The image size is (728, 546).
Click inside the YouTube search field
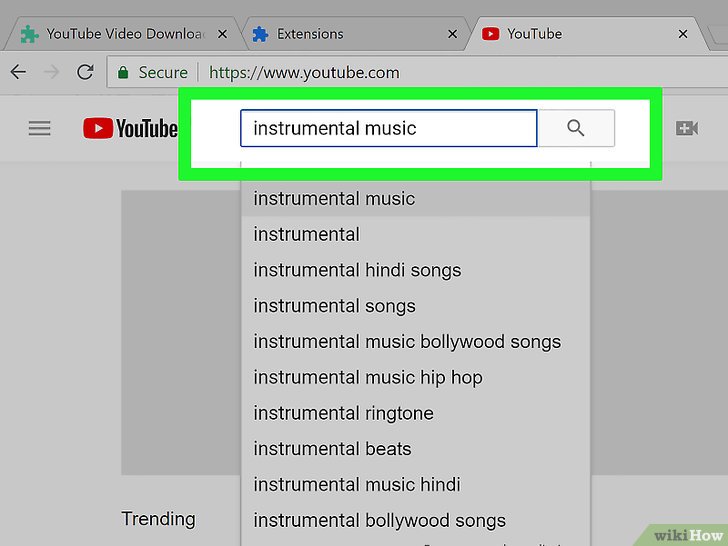coord(389,128)
